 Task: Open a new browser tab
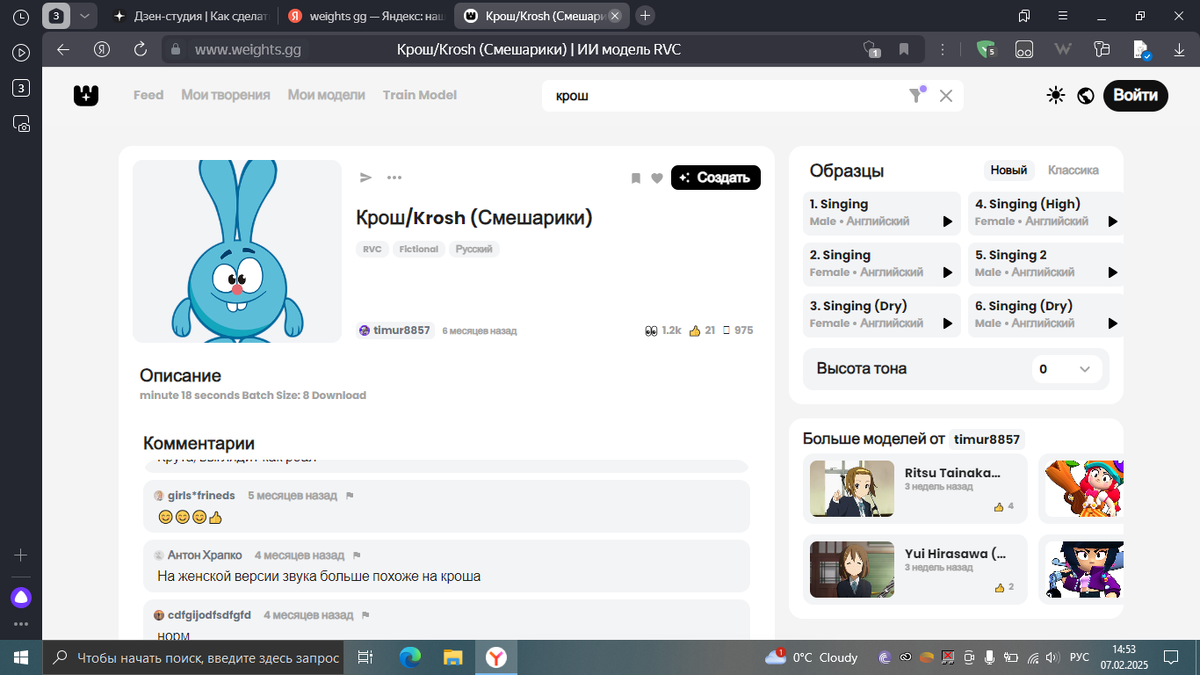click(646, 15)
